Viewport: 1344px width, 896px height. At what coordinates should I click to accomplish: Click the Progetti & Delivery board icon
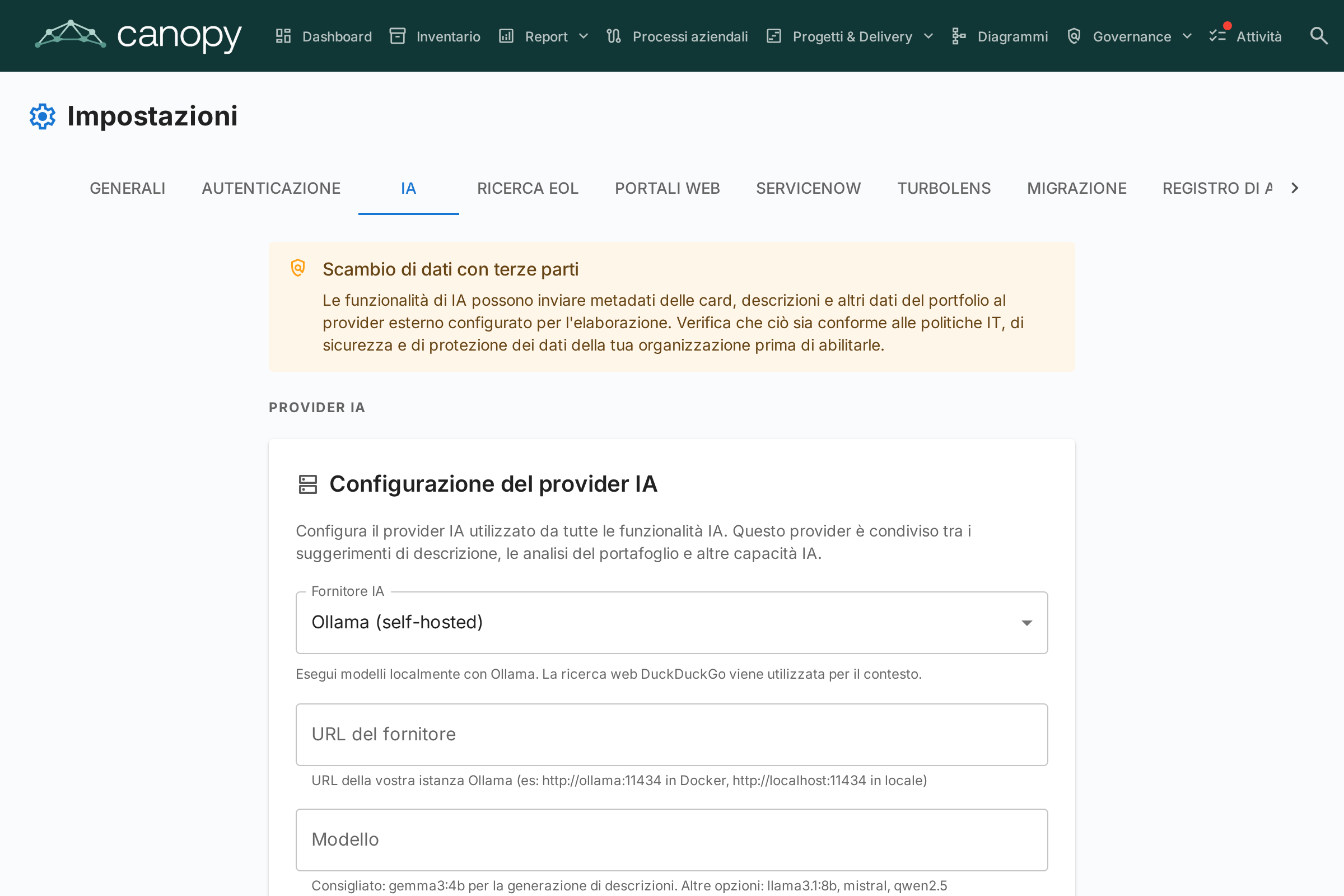pos(774,36)
